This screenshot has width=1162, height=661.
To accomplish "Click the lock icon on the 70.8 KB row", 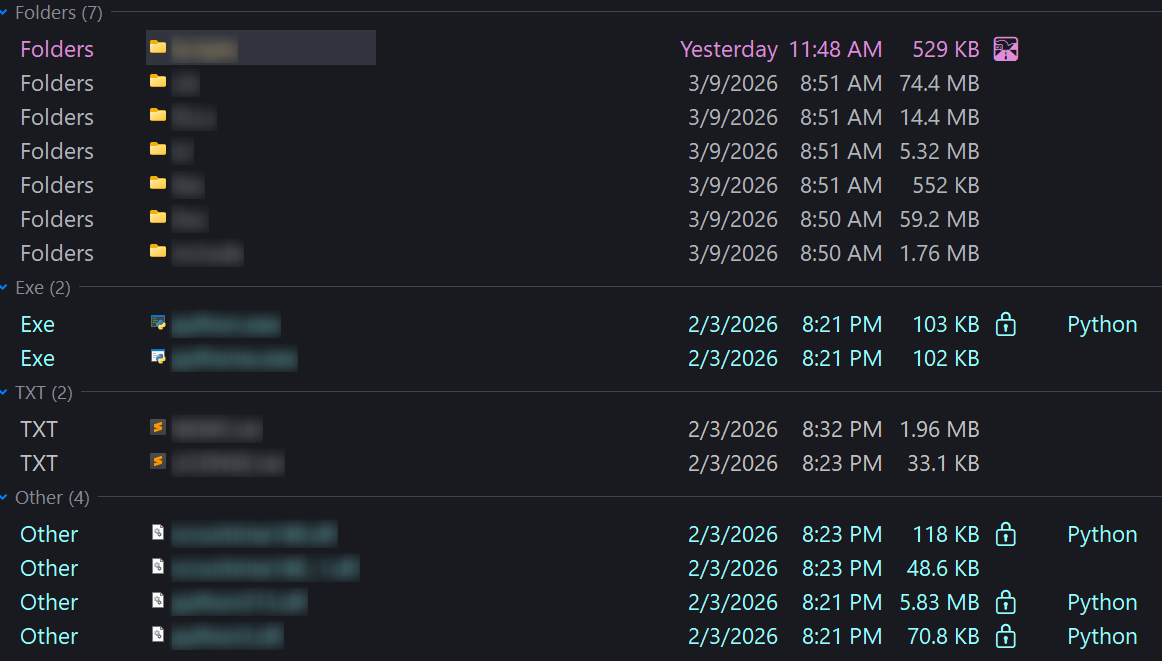I will tap(1006, 637).
